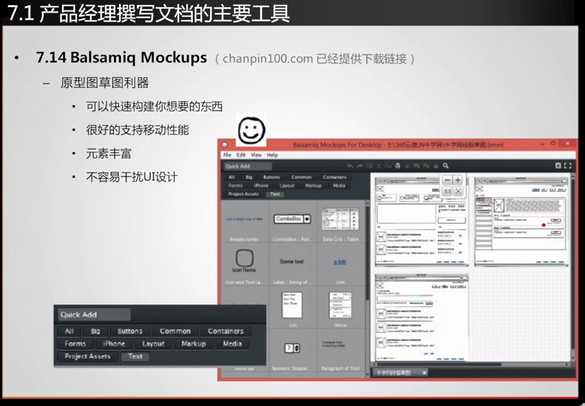
Task: Choose the 'Some text' Label library item
Action: click(292, 266)
